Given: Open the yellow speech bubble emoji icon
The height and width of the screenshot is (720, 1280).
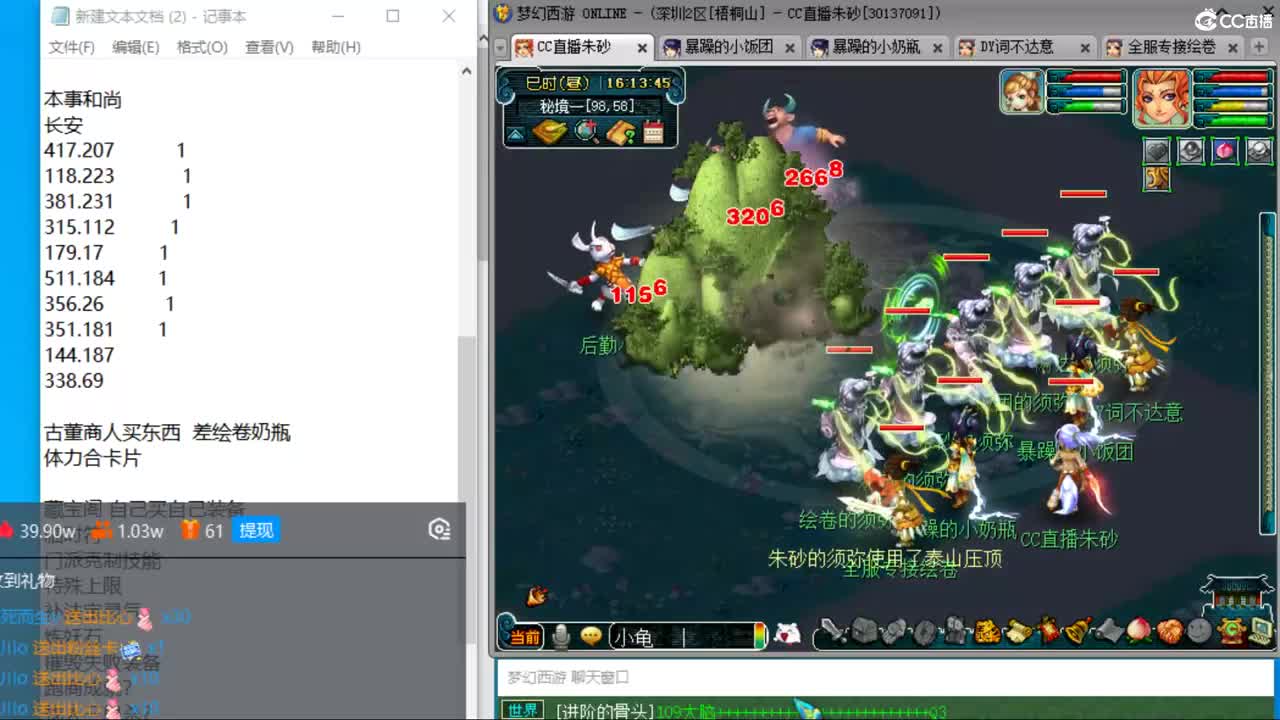Looking at the screenshot, I should pos(591,636).
